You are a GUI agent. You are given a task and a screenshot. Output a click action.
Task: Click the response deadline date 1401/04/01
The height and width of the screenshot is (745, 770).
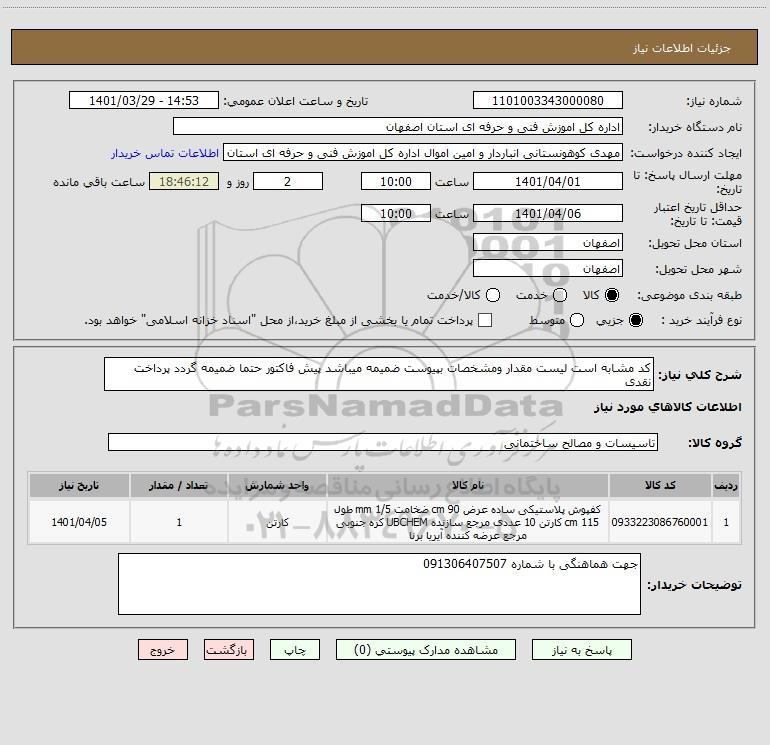coord(548,181)
